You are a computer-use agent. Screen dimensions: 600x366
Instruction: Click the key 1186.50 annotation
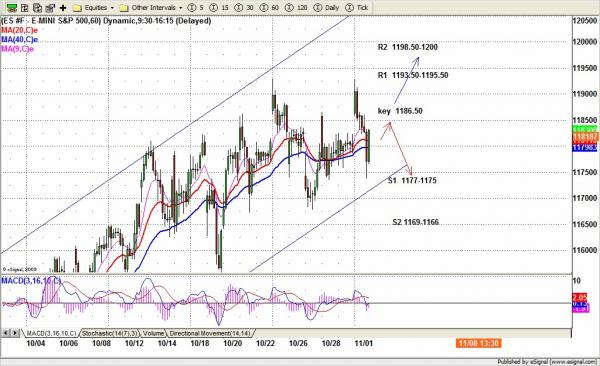[x=400, y=111]
